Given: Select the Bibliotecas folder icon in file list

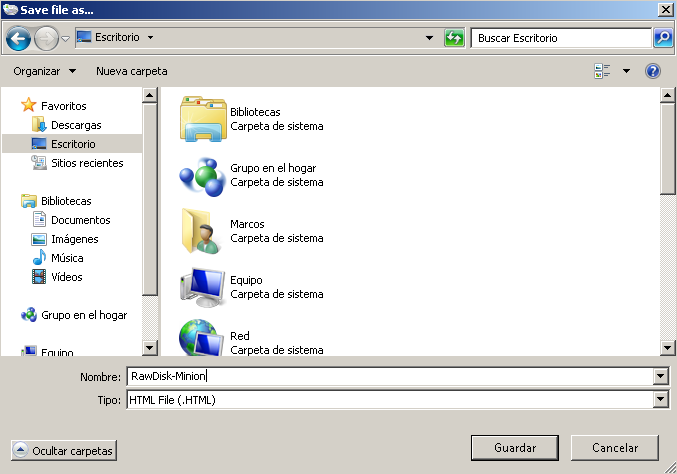Looking at the screenshot, I should click(x=203, y=119).
